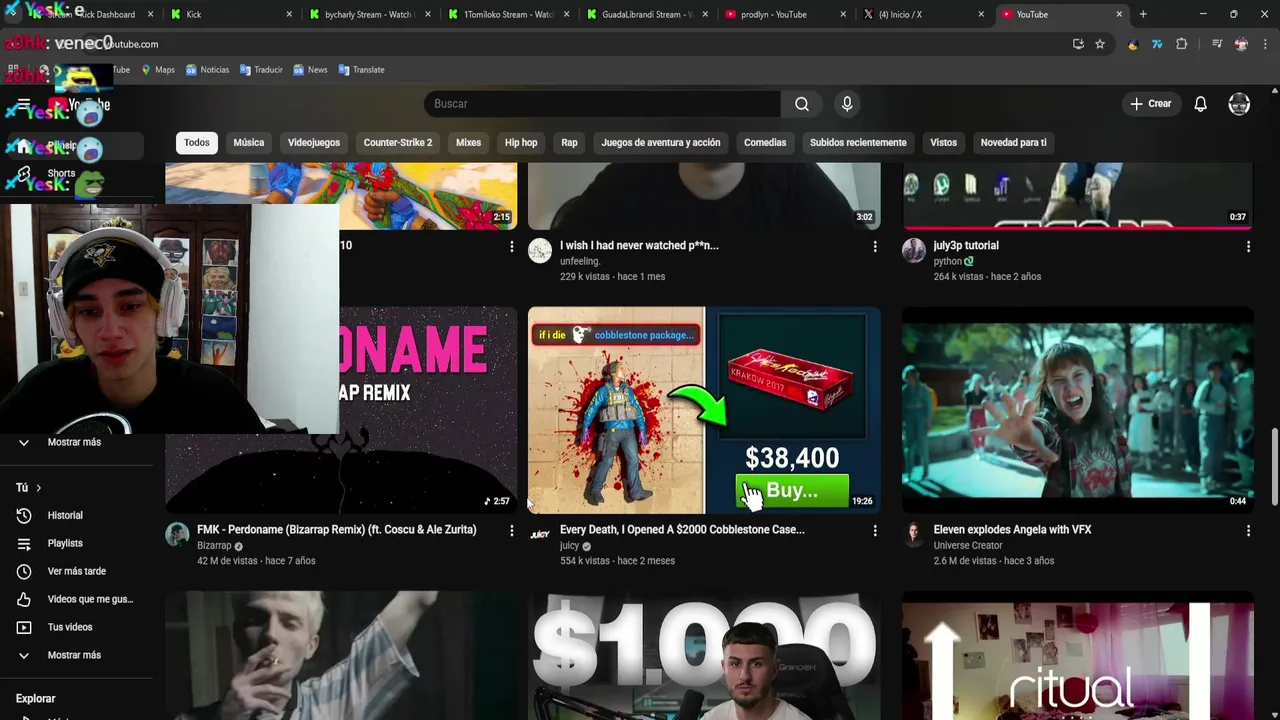1280x720 pixels.
Task: Open the Noticias bookmark
Action: click(x=207, y=70)
